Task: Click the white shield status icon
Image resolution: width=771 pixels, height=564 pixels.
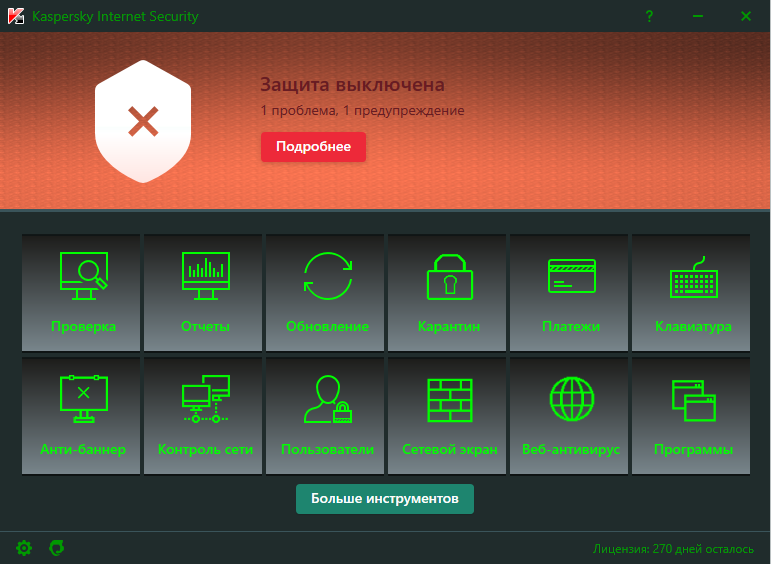Action: [143, 121]
